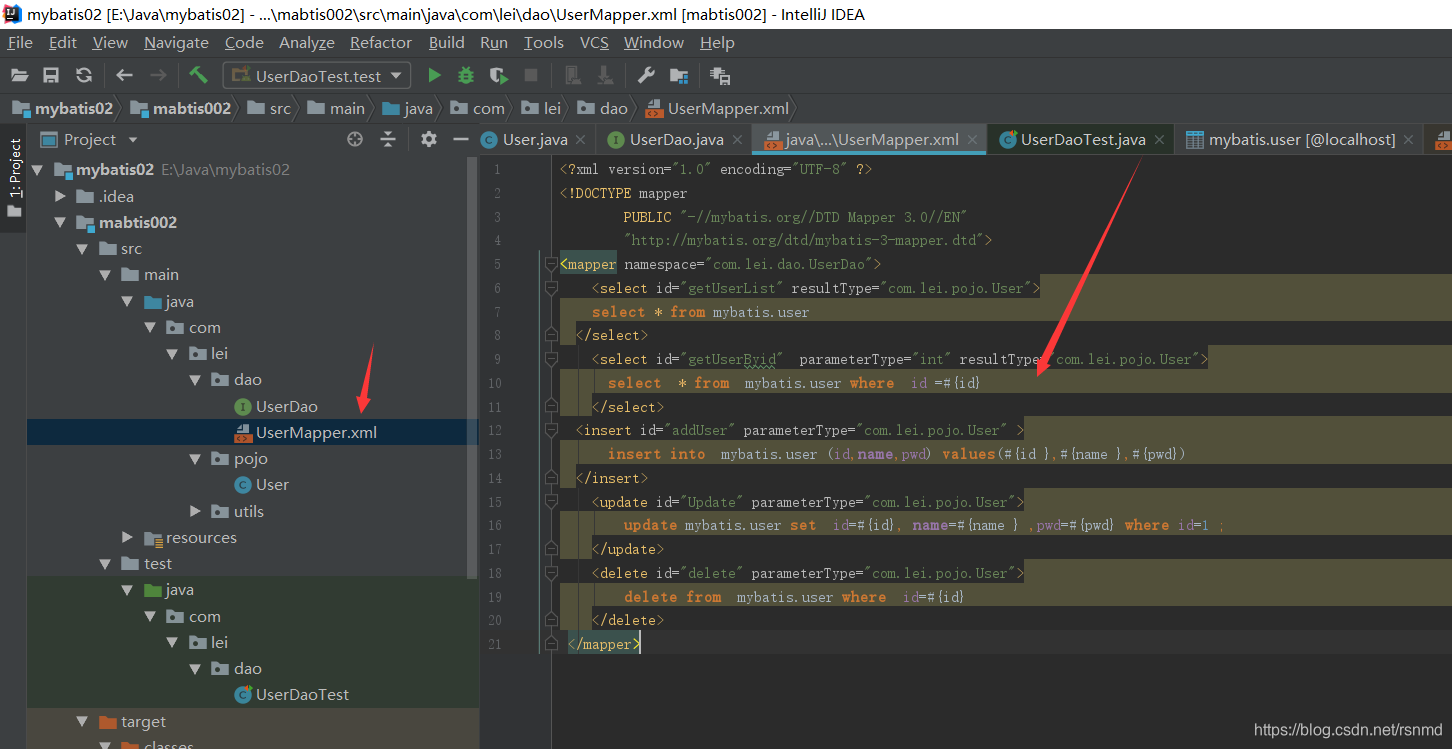Viewport: 1452px width, 749px height.
Task: Click fold marker at closing mapper line 21
Action: (x=551, y=645)
